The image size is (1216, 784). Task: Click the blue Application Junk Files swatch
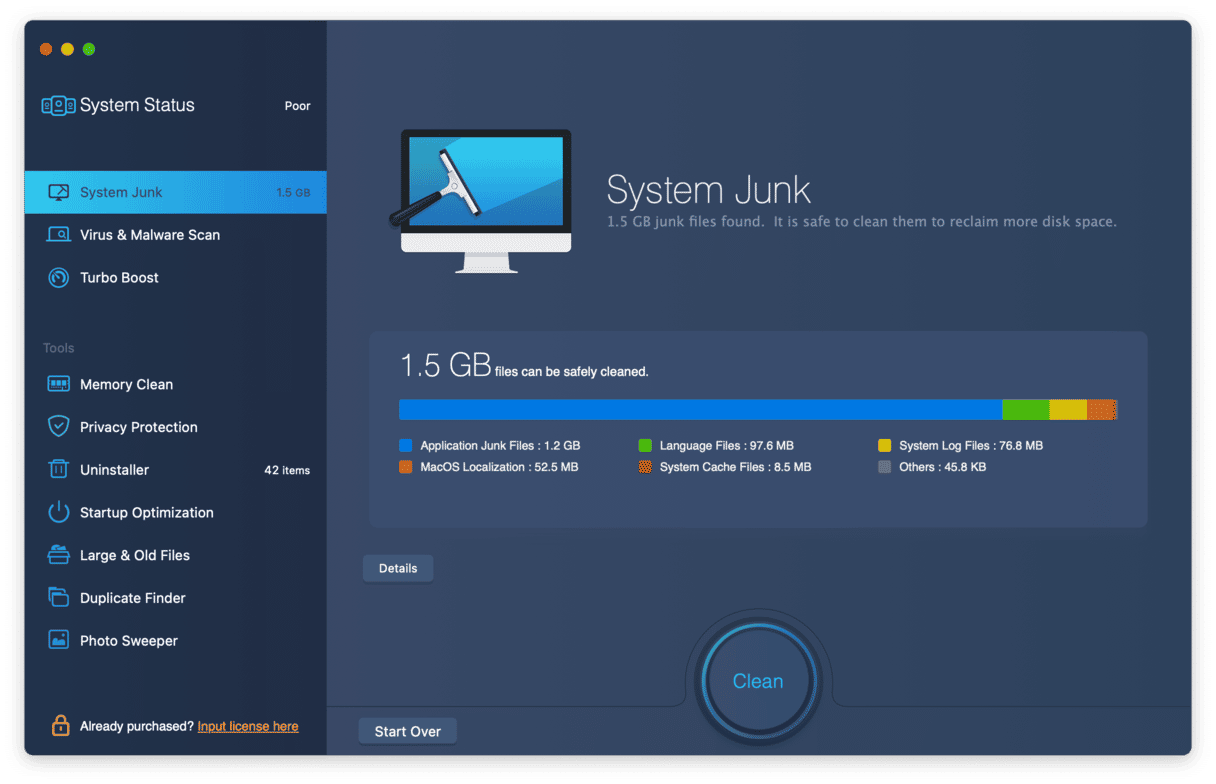[x=406, y=446]
